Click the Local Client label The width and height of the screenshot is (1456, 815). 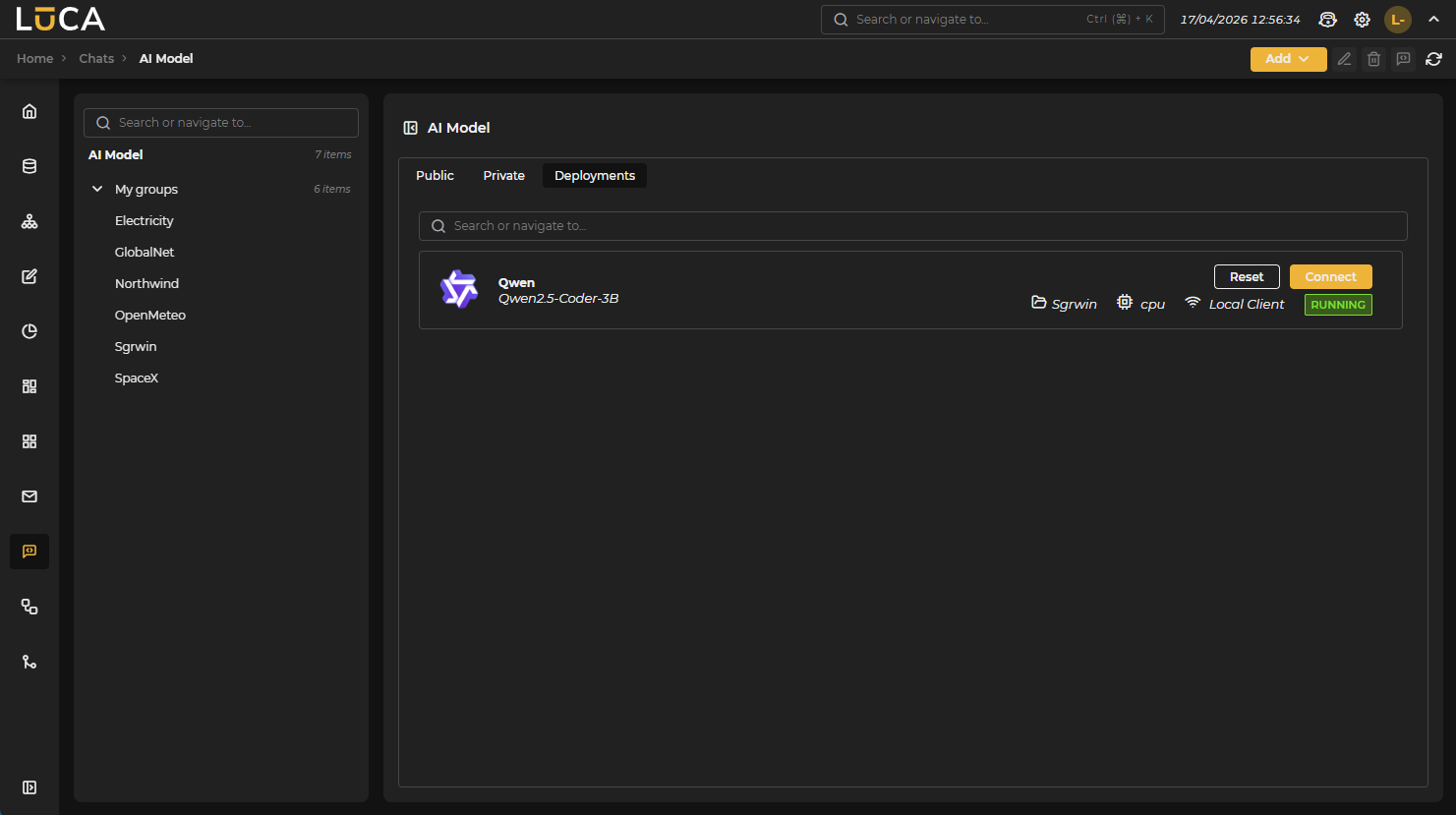pos(1247,305)
